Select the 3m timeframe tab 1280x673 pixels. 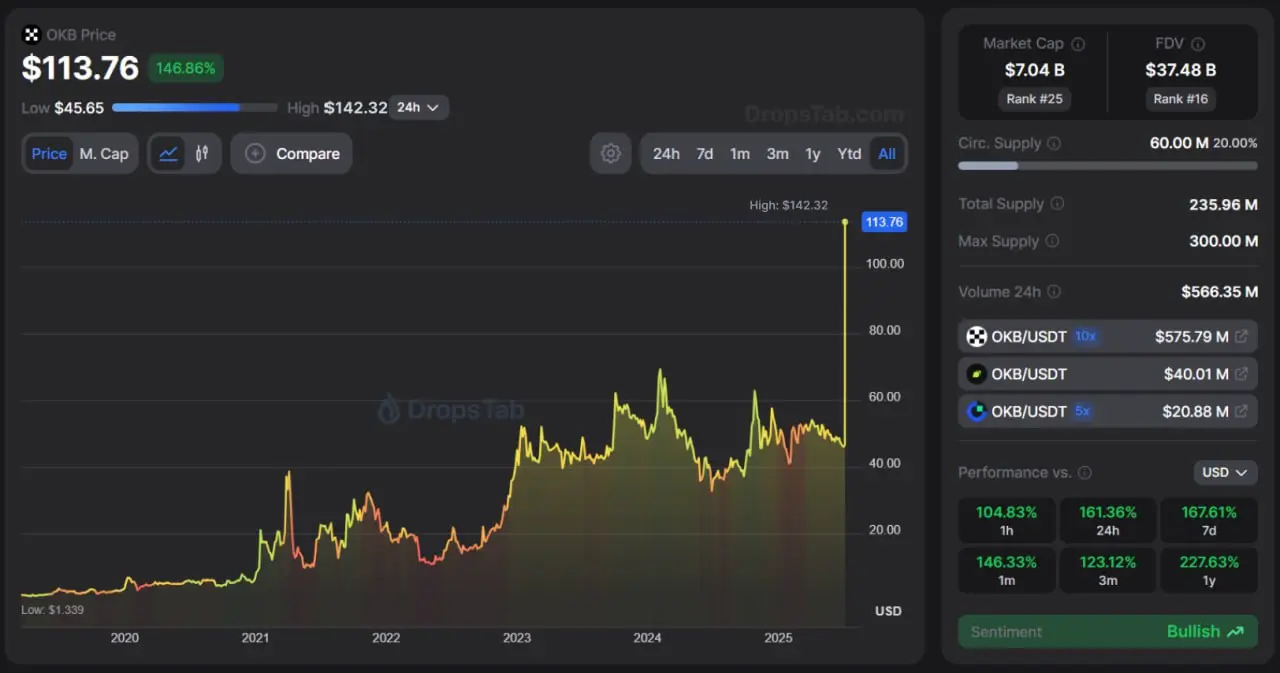[x=778, y=154]
